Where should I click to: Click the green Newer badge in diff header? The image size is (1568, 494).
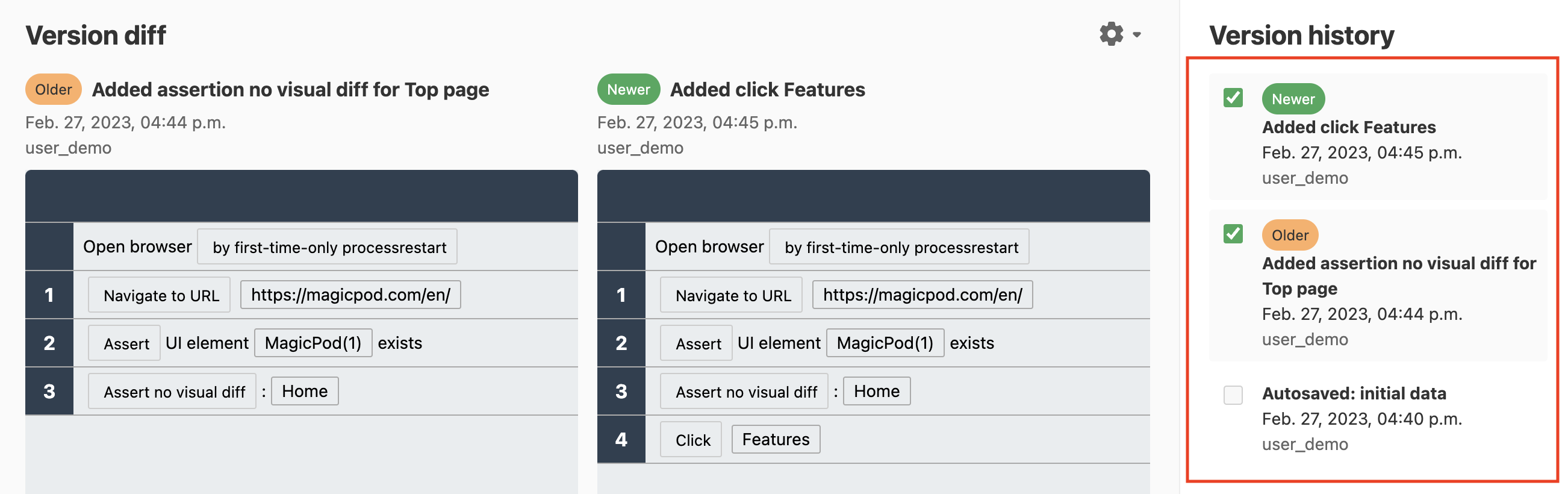point(628,90)
